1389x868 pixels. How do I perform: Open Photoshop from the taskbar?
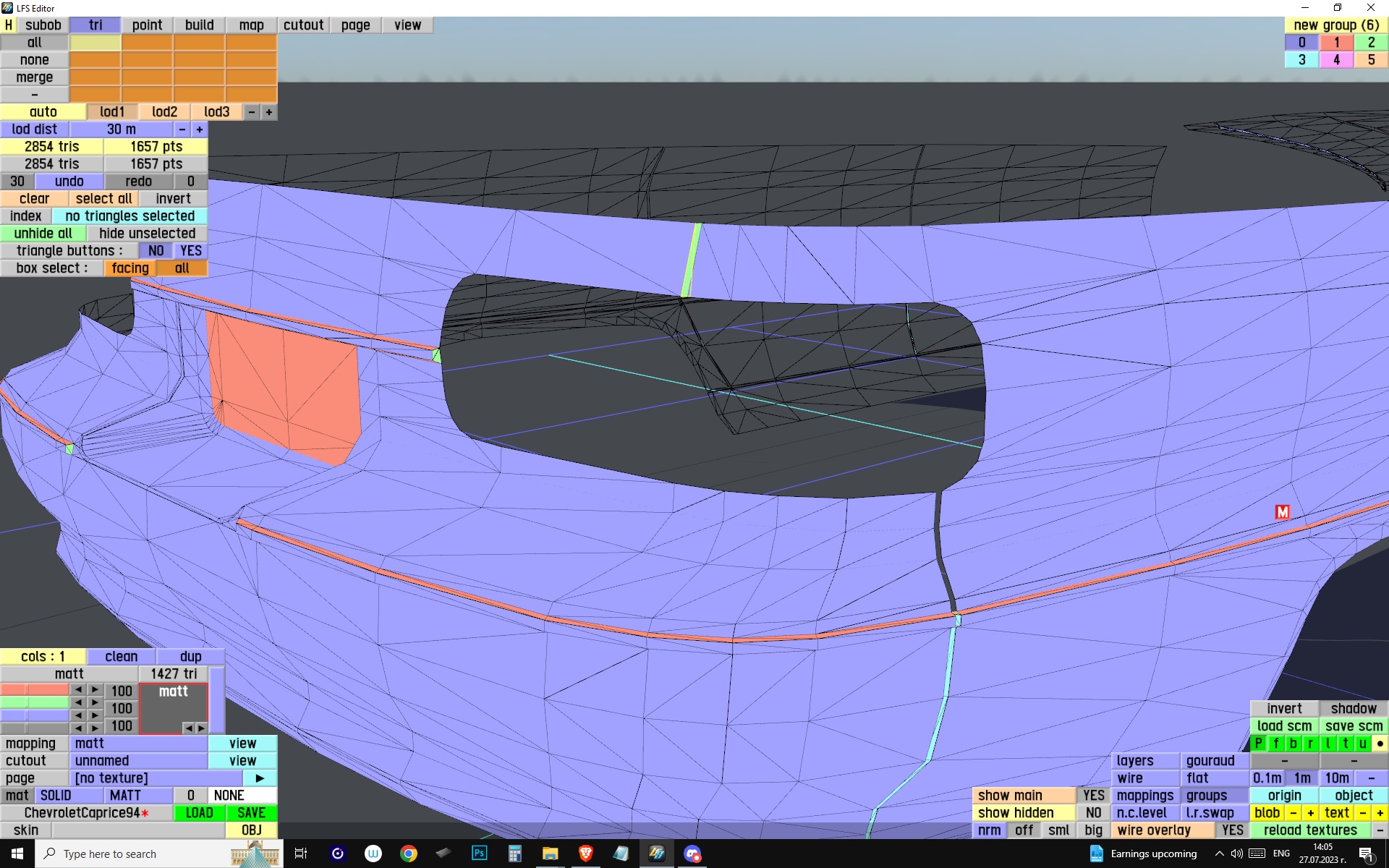pyautogui.click(x=479, y=854)
